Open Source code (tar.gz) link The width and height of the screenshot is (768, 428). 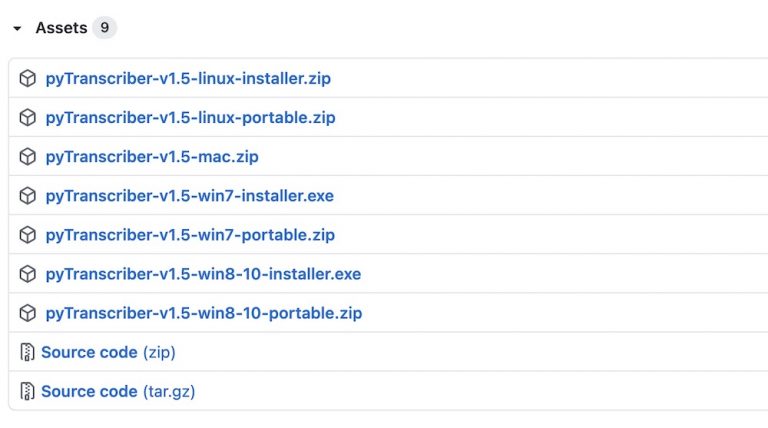pyautogui.click(x=117, y=391)
